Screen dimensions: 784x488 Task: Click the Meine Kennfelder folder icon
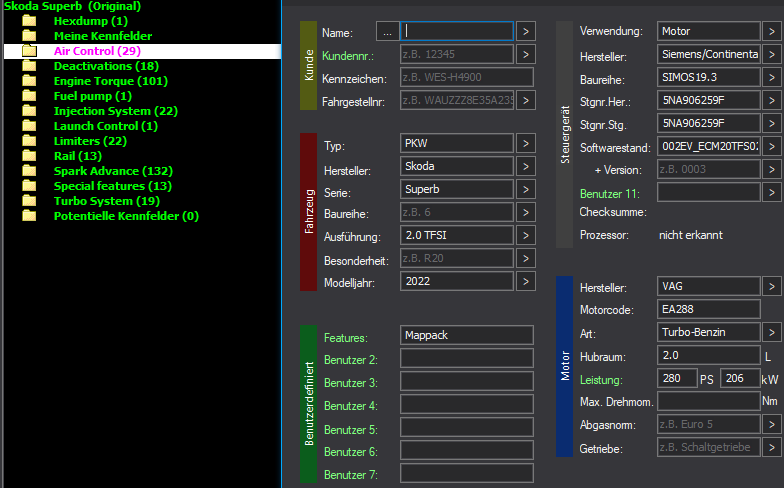pos(30,36)
